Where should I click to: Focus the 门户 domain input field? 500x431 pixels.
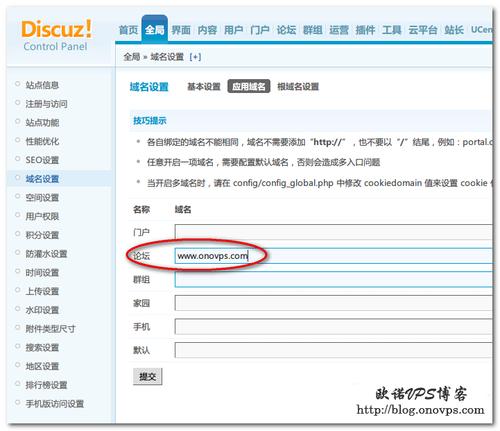[333, 232]
